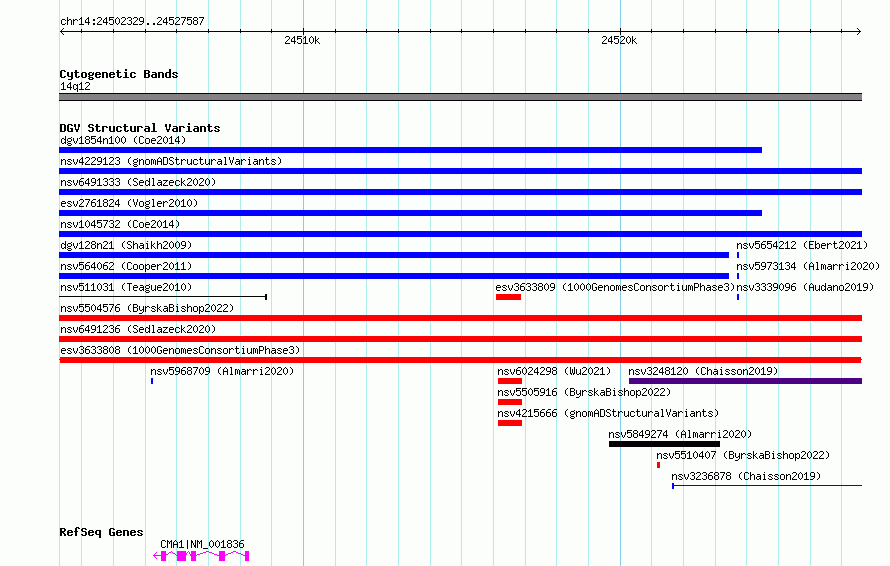Image resolution: width=890 pixels, height=566 pixels.
Task: Open nsv5973134 (Almarri2020) label
Action: (808, 266)
